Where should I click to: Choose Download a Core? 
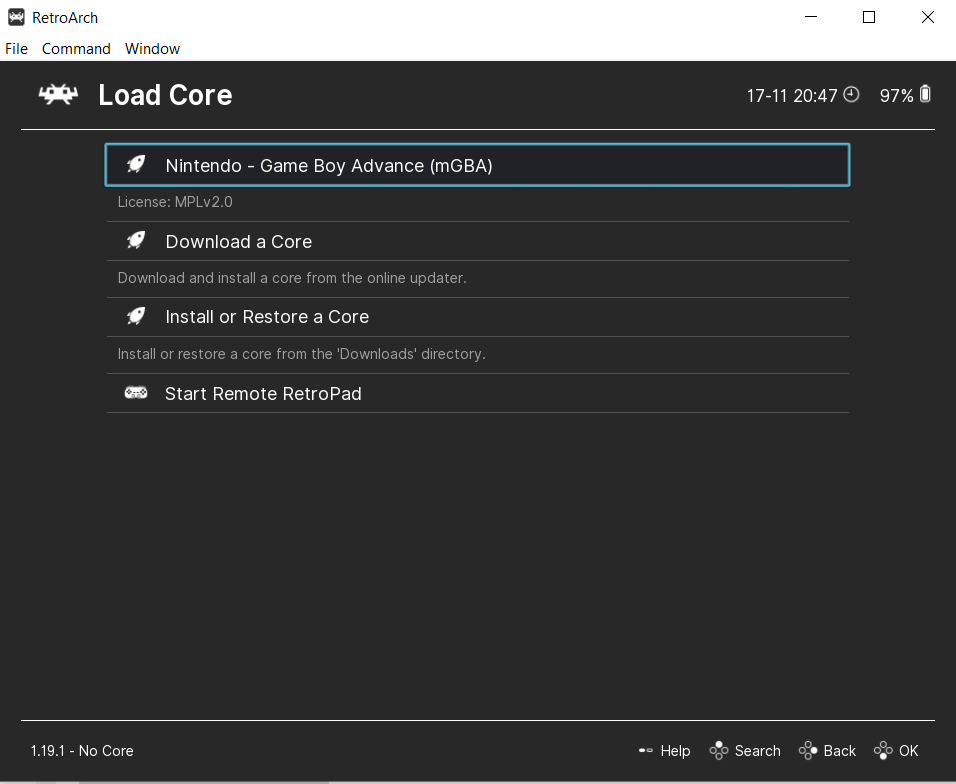pos(238,241)
